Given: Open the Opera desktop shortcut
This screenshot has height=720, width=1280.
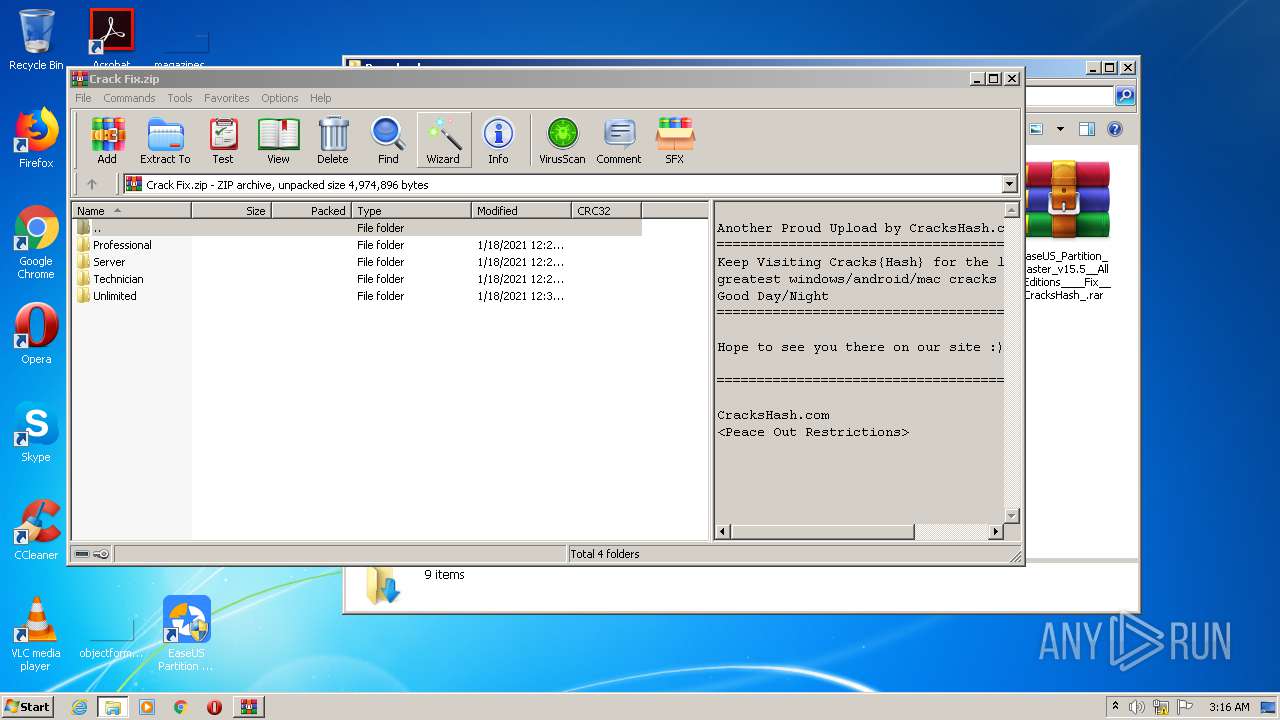Looking at the screenshot, I should click(x=36, y=334).
